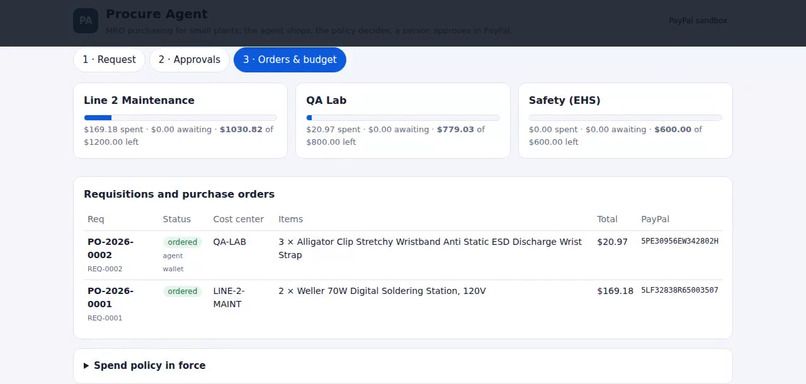The height and width of the screenshot is (384, 806).
Task: Expand the Spend policy in force section
Action: click(144, 365)
